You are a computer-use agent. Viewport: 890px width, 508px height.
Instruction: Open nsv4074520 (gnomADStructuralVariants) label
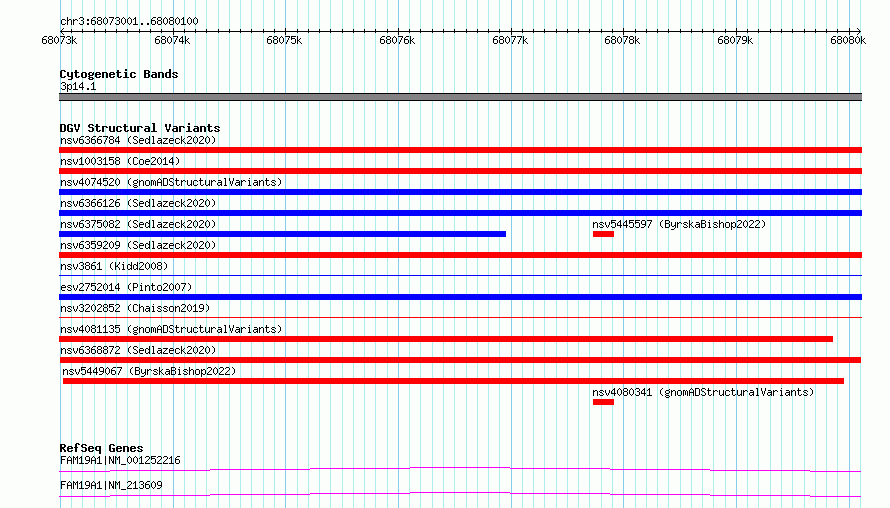tap(171, 182)
